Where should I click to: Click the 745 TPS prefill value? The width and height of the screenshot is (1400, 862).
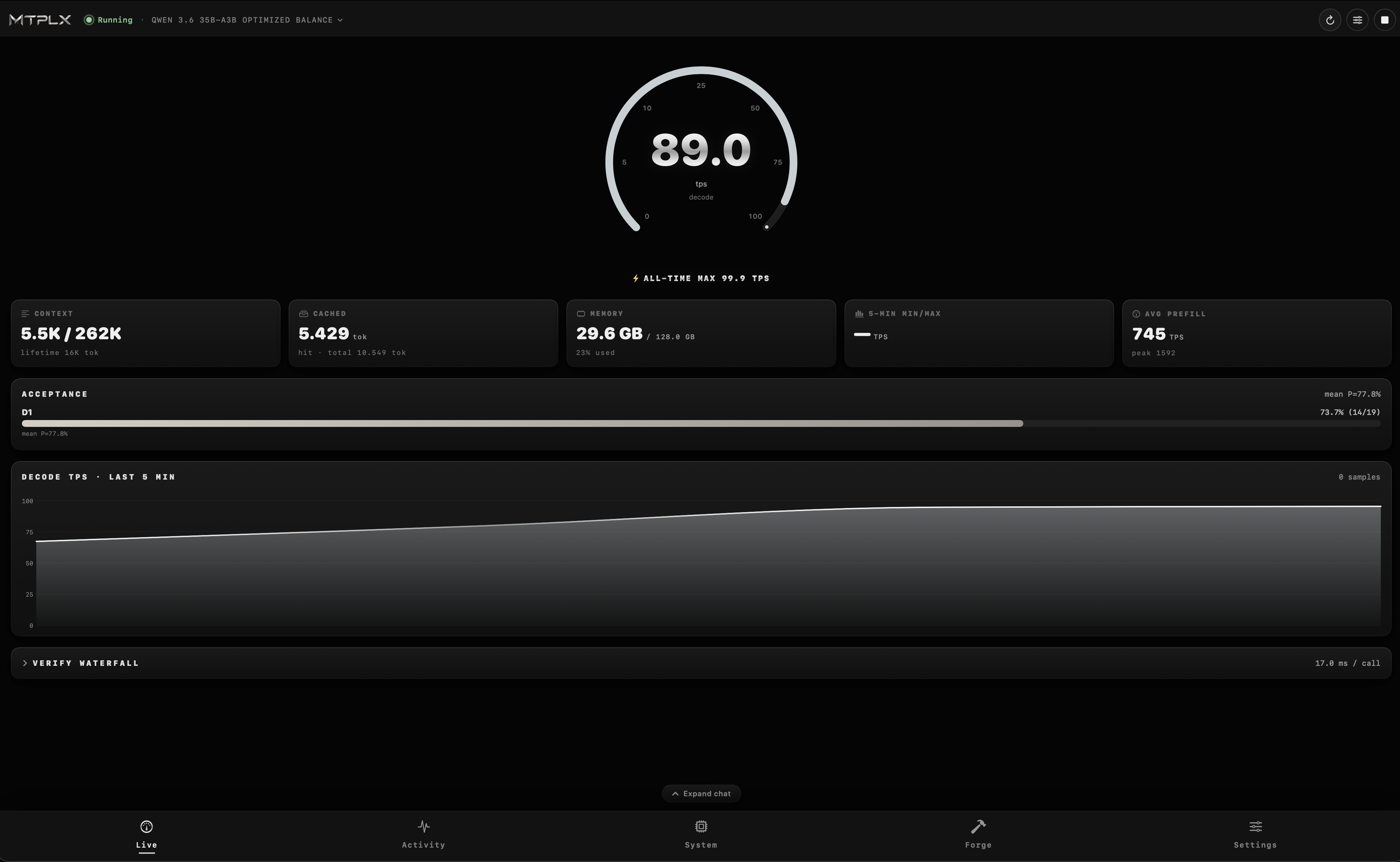[x=1158, y=334]
